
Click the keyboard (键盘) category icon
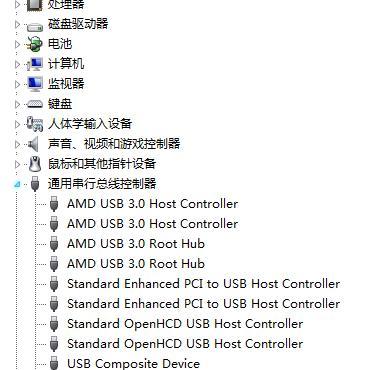(35, 104)
